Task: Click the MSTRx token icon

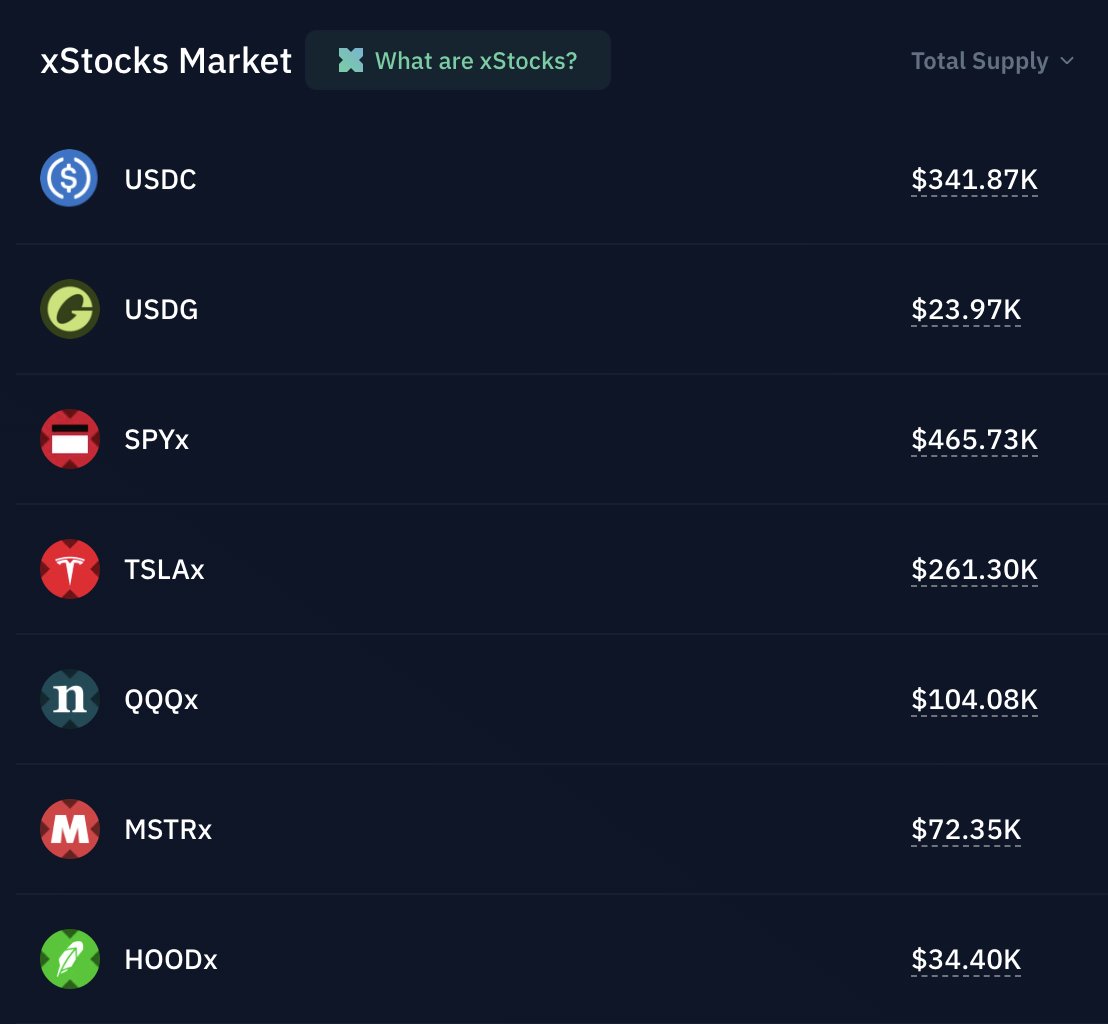Action: coord(69,829)
